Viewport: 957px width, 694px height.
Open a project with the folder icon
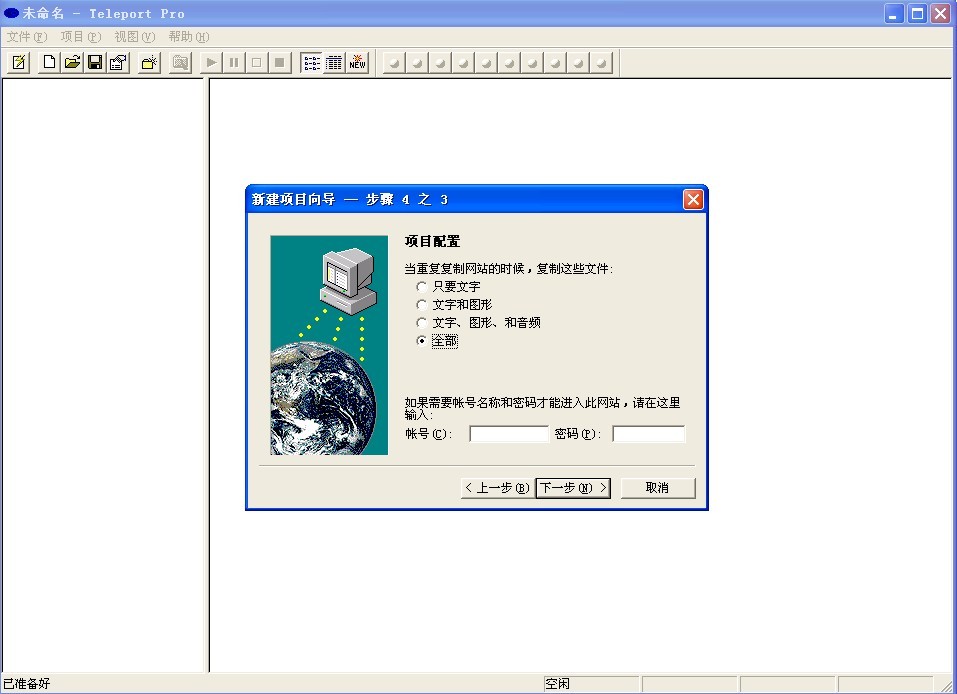pos(73,62)
